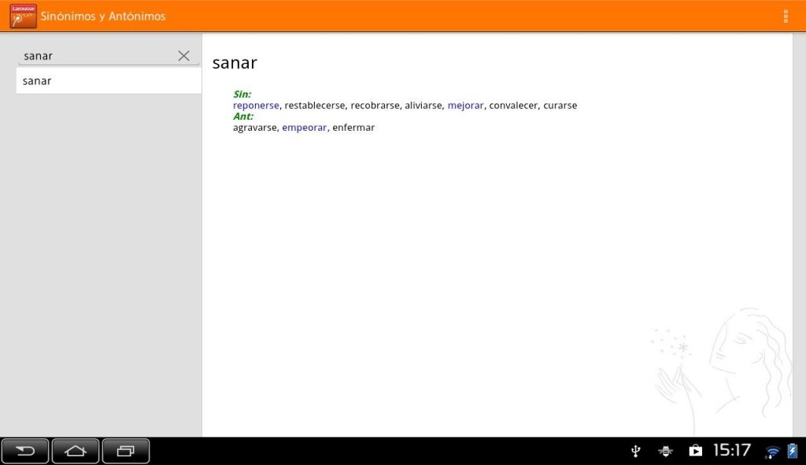The image size is (806, 465).
Task: Click the sanar entry heading
Action: click(x=234, y=63)
